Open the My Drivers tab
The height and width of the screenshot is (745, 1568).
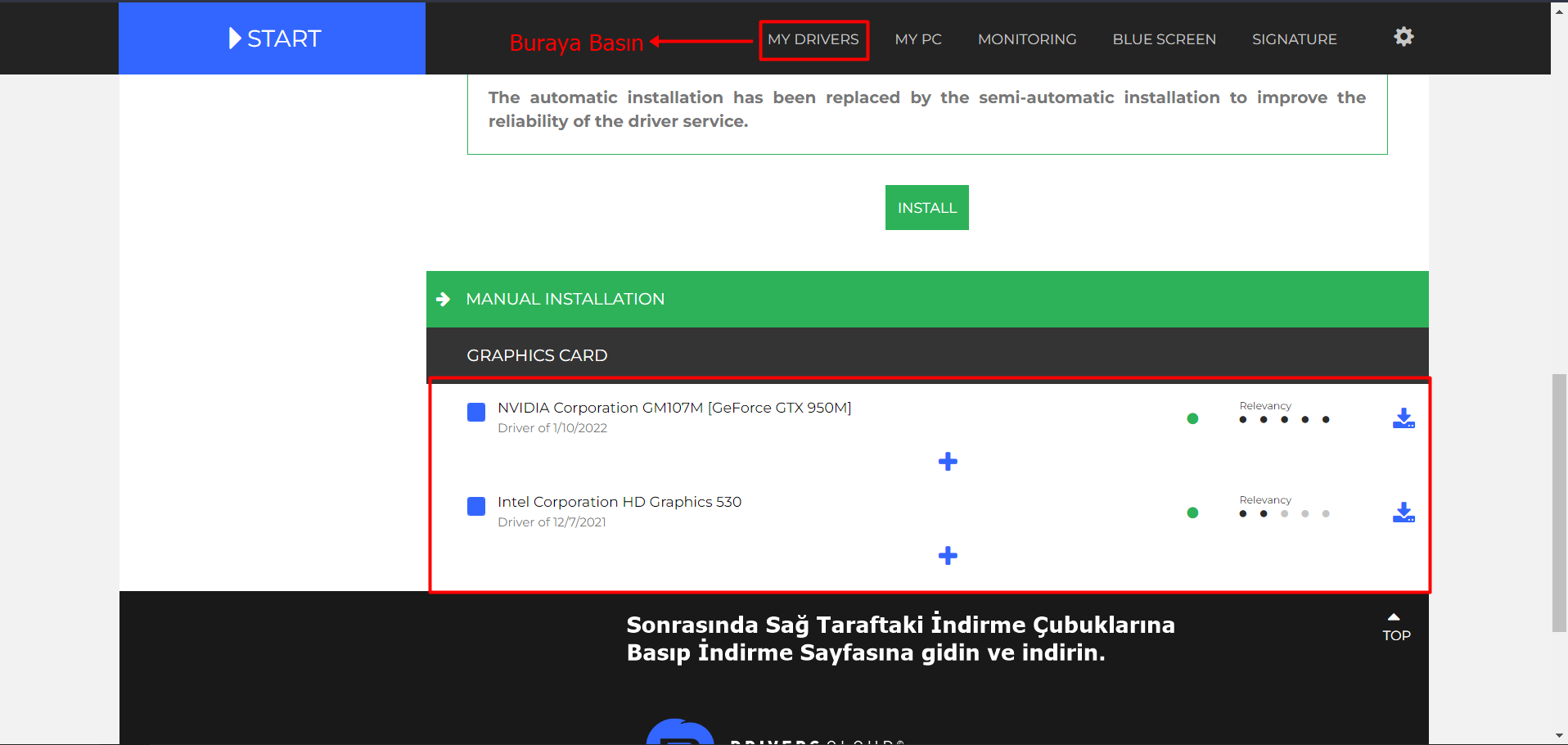(x=813, y=39)
